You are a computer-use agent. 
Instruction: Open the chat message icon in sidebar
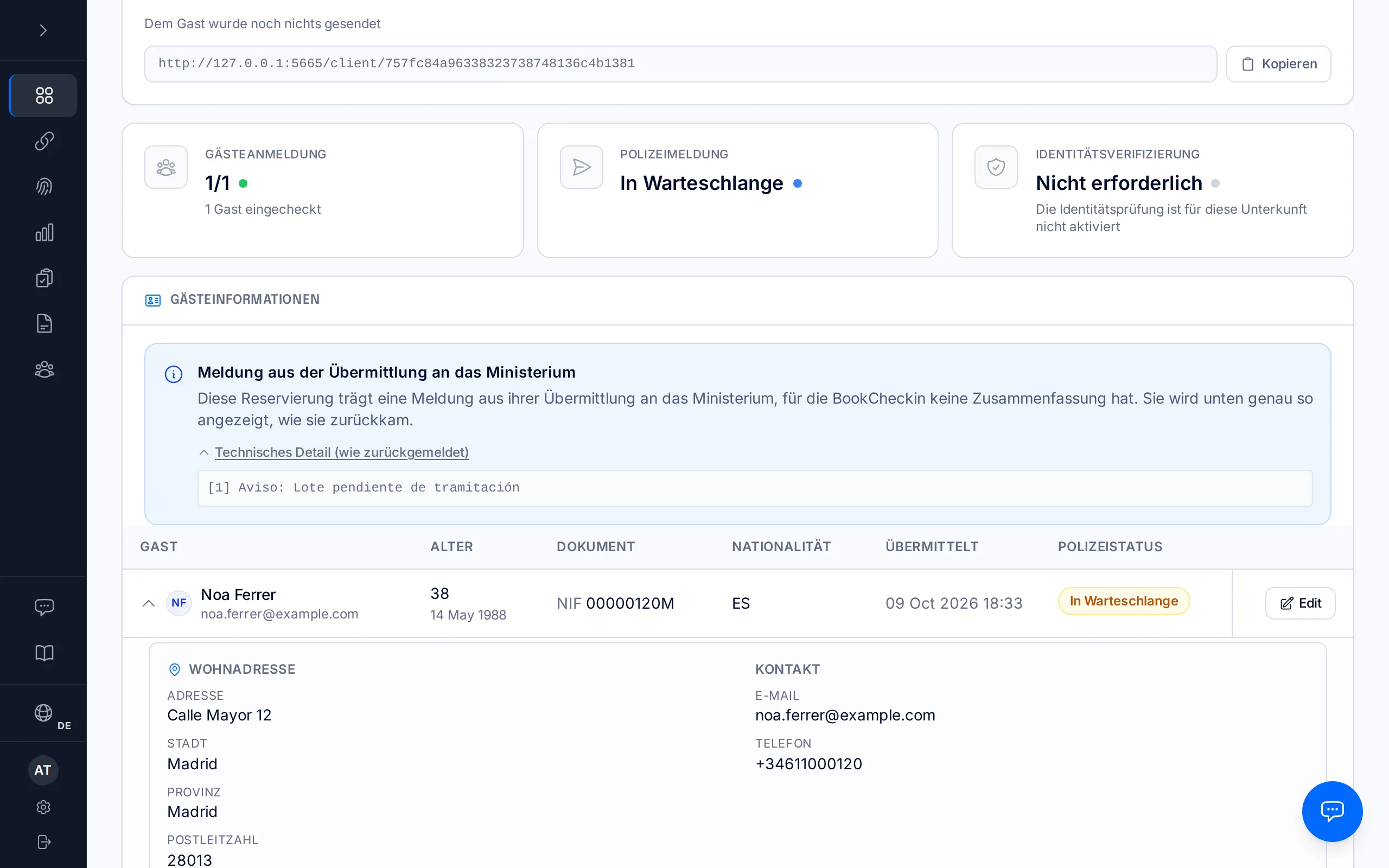tap(43, 607)
